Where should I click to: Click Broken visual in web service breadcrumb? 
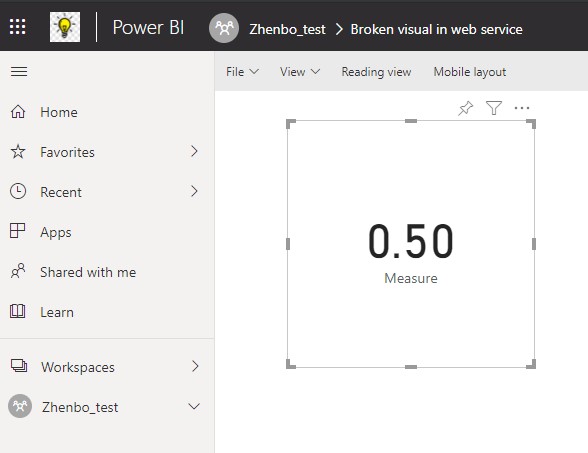pyautogui.click(x=436, y=29)
